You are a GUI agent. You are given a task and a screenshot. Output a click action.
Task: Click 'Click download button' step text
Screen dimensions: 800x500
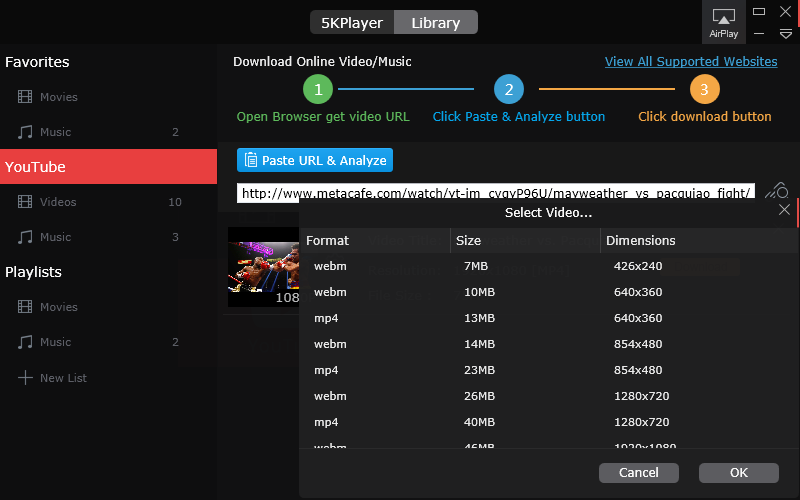[705, 116]
